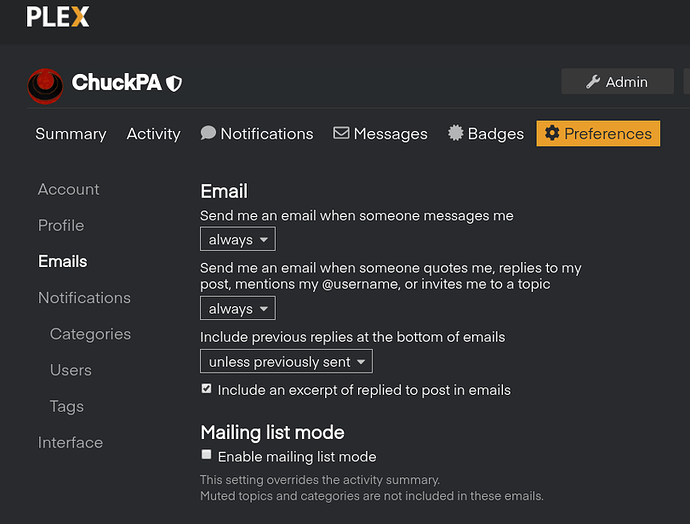This screenshot has height=524, width=690.
Task: Click the Plex logo
Action: (x=57, y=17)
